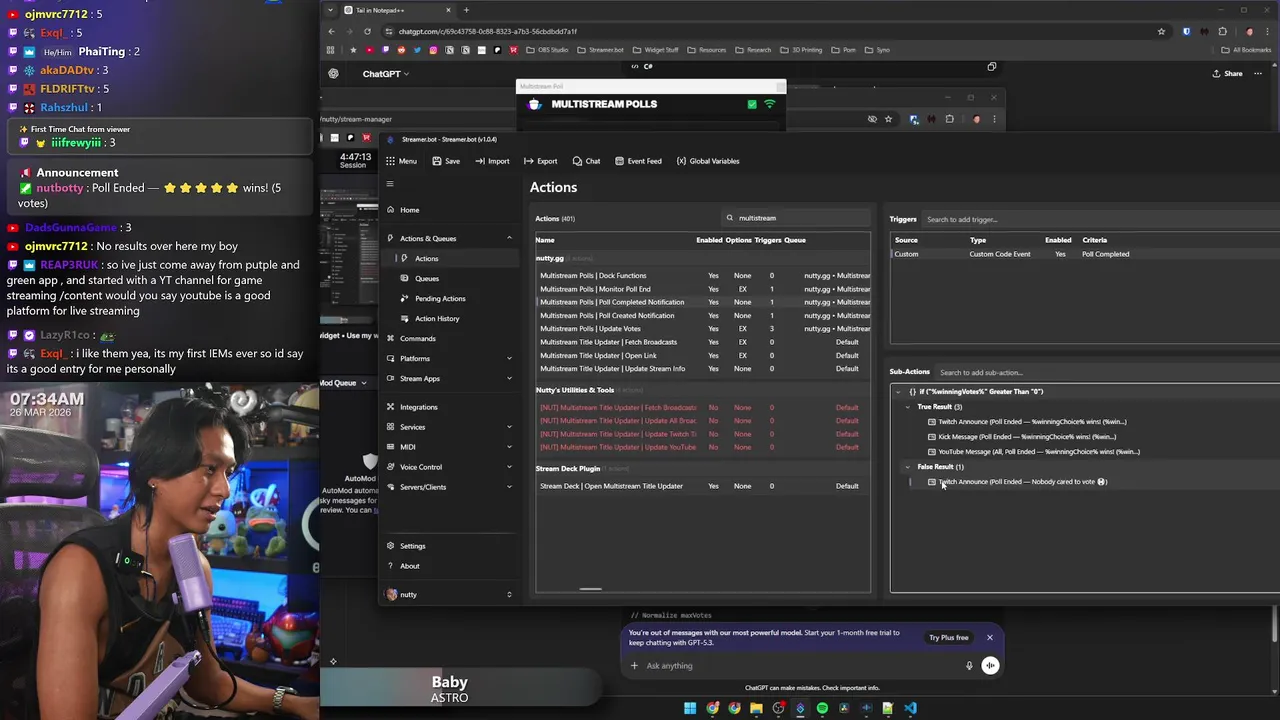Click the ChatGPT attach plus icon

point(634,666)
